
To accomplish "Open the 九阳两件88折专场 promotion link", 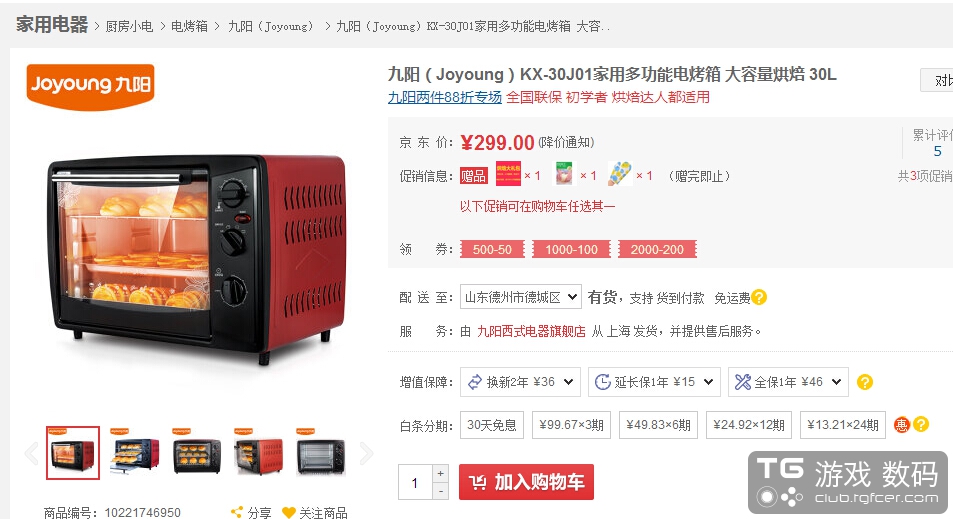I will (445, 97).
